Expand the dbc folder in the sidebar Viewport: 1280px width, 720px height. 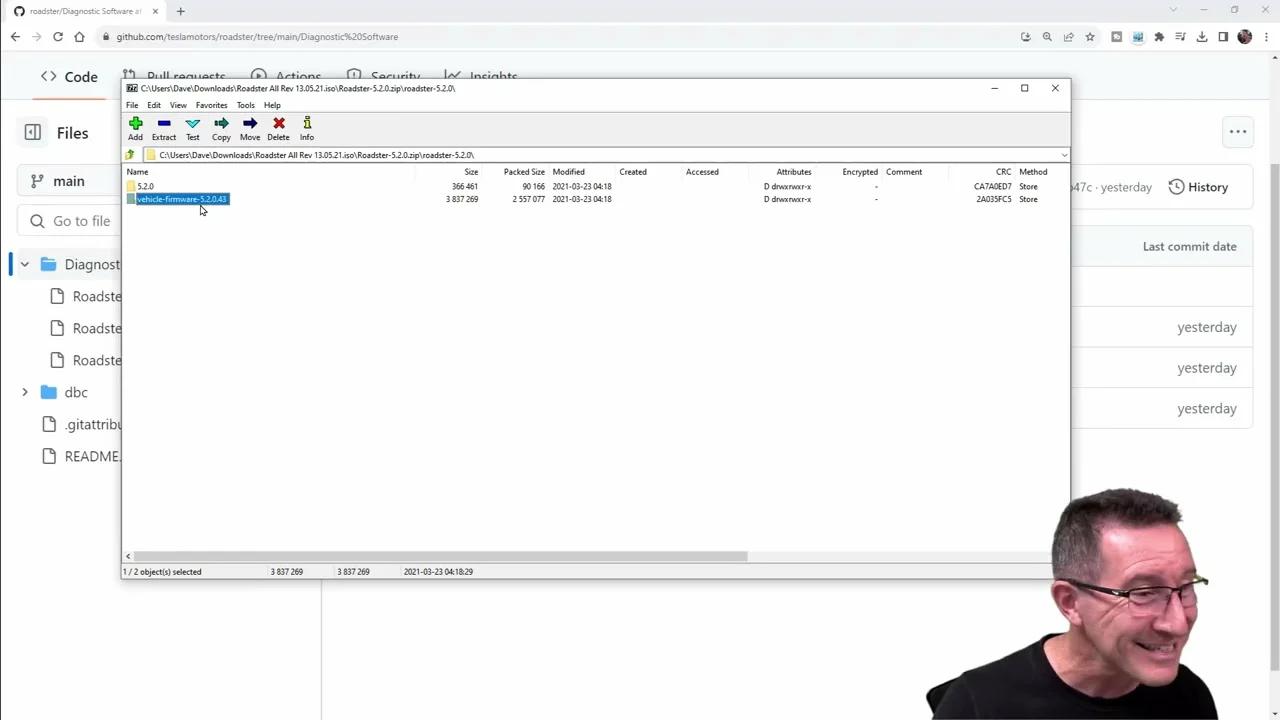click(24, 392)
